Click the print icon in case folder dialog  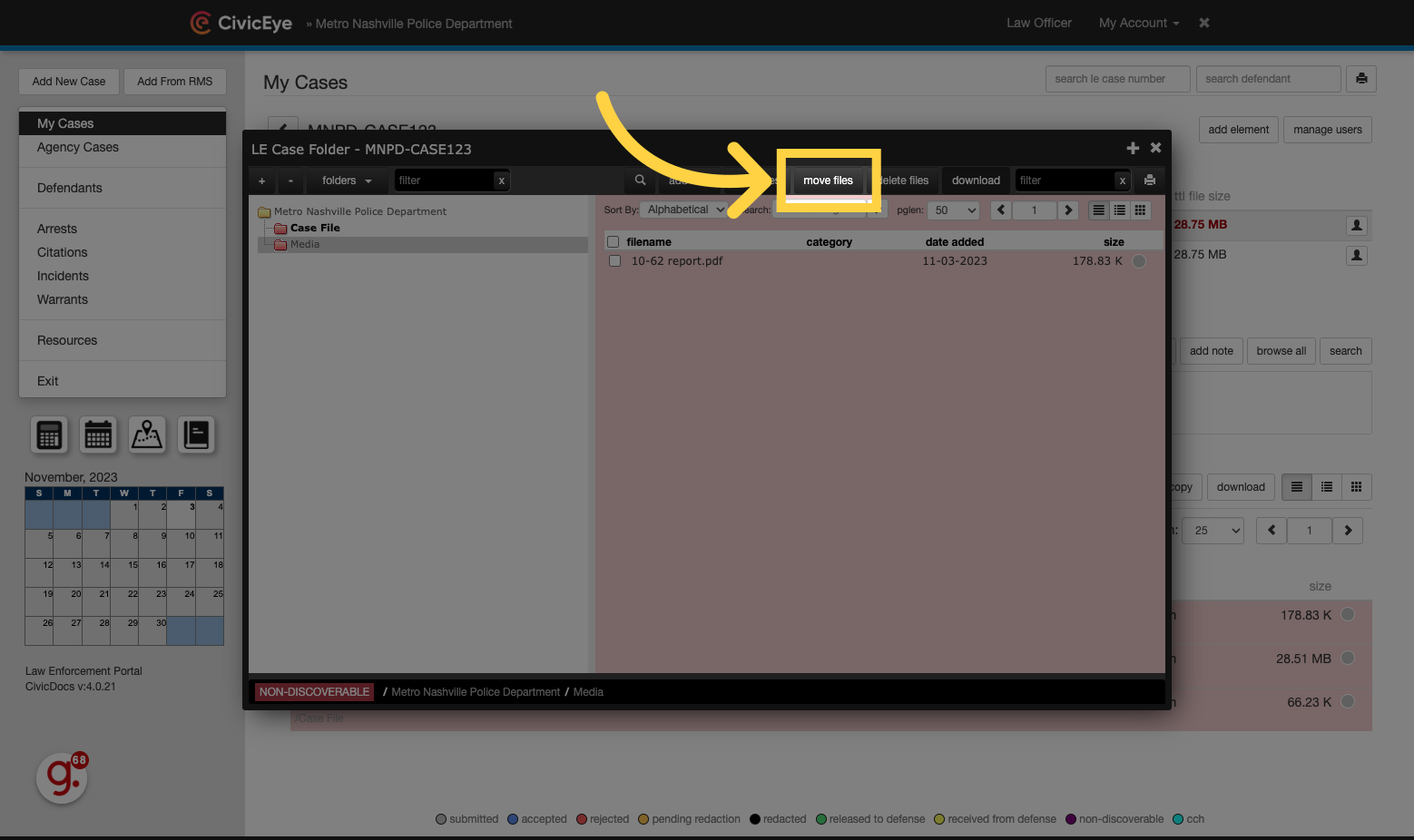(1150, 180)
